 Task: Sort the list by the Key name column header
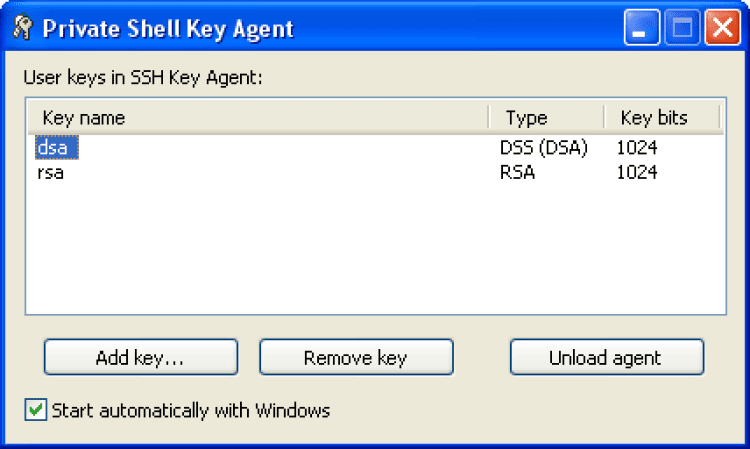point(257,118)
